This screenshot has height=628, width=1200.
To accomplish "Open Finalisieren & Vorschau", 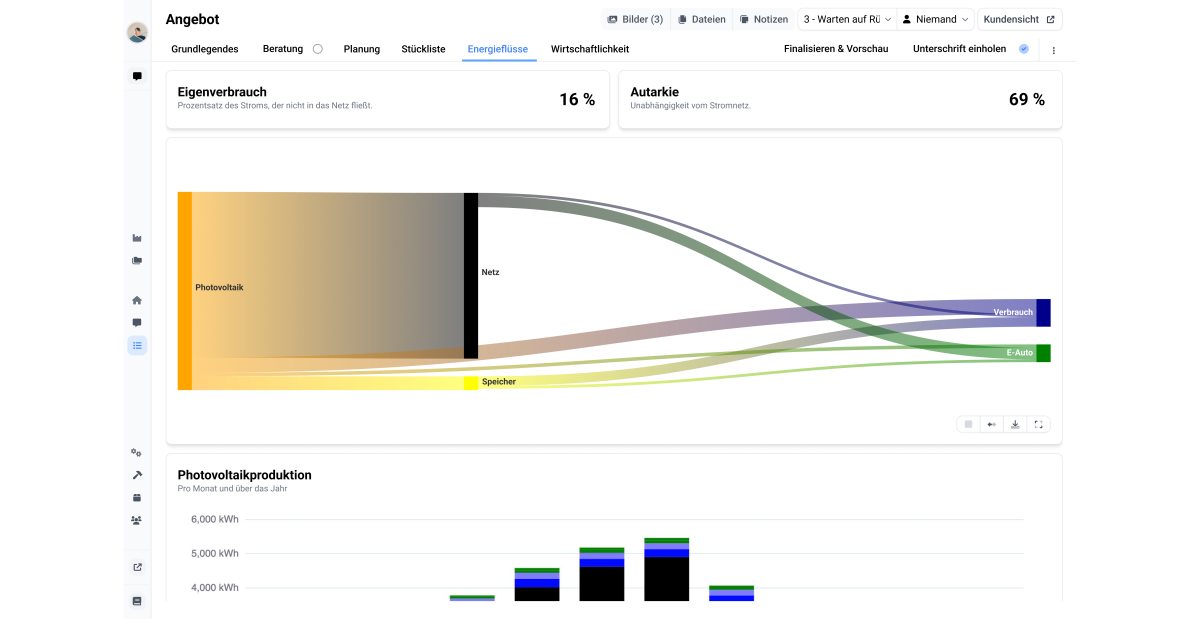I will tap(836, 49).
